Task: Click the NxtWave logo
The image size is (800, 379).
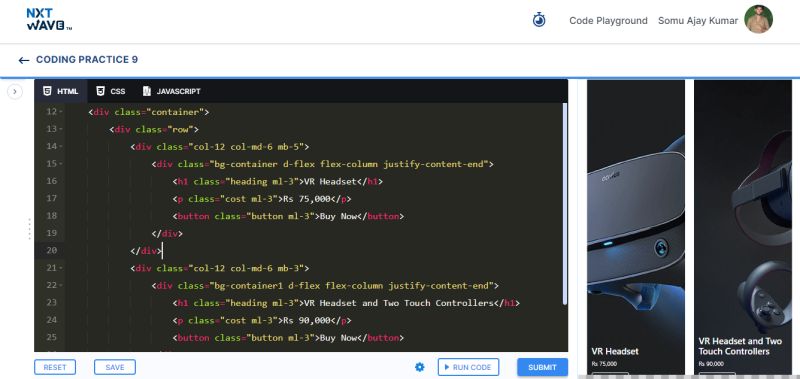Action: click(49, 19)
